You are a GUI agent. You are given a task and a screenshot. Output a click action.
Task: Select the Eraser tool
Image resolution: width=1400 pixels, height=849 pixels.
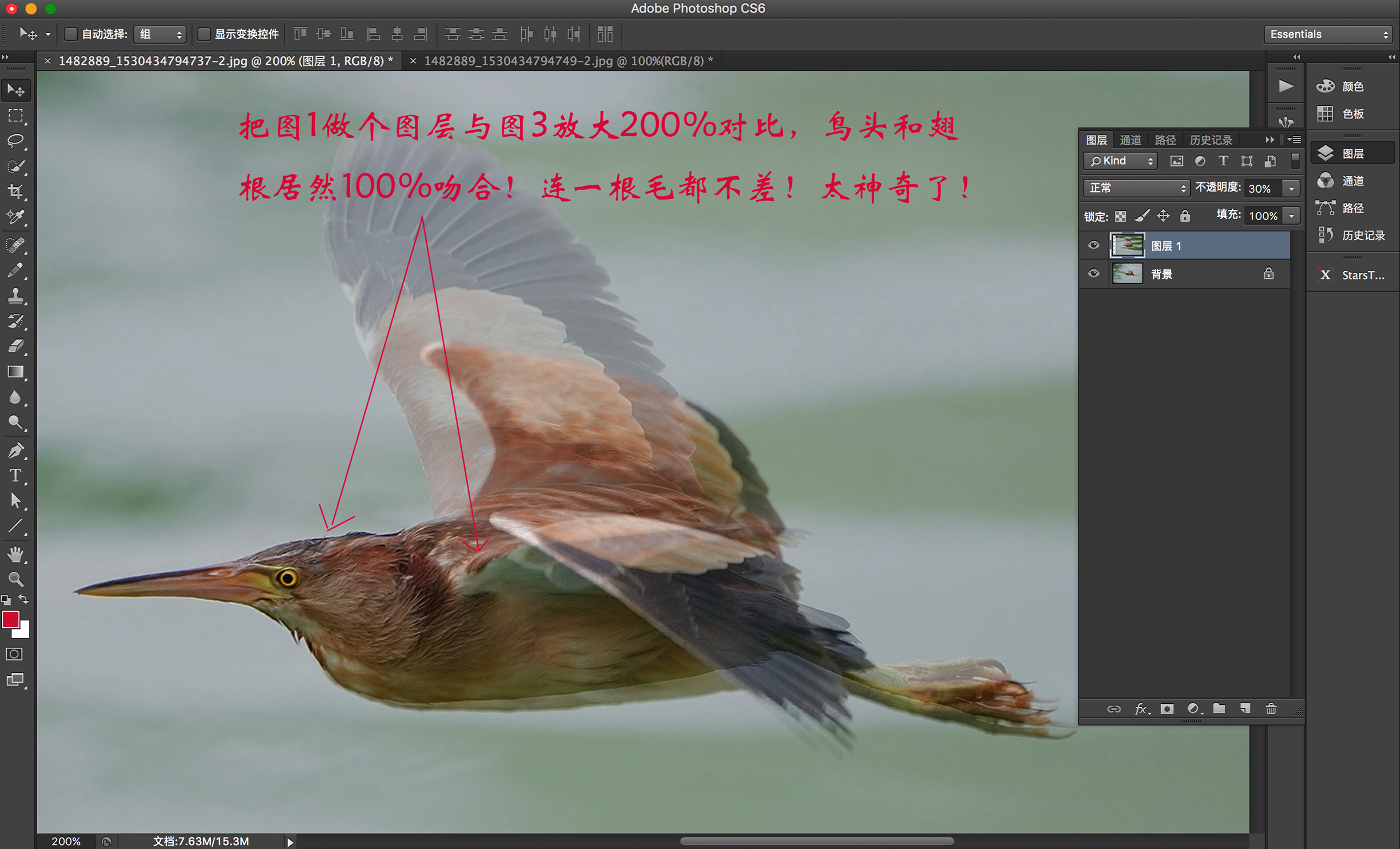click(x=15, y=346)
